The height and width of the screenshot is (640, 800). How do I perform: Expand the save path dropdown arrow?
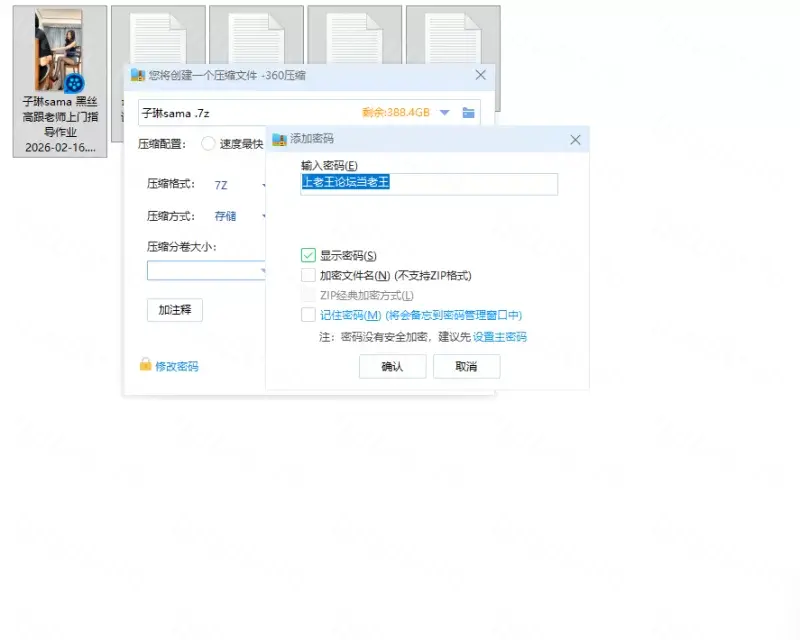[x=445, y=113]
